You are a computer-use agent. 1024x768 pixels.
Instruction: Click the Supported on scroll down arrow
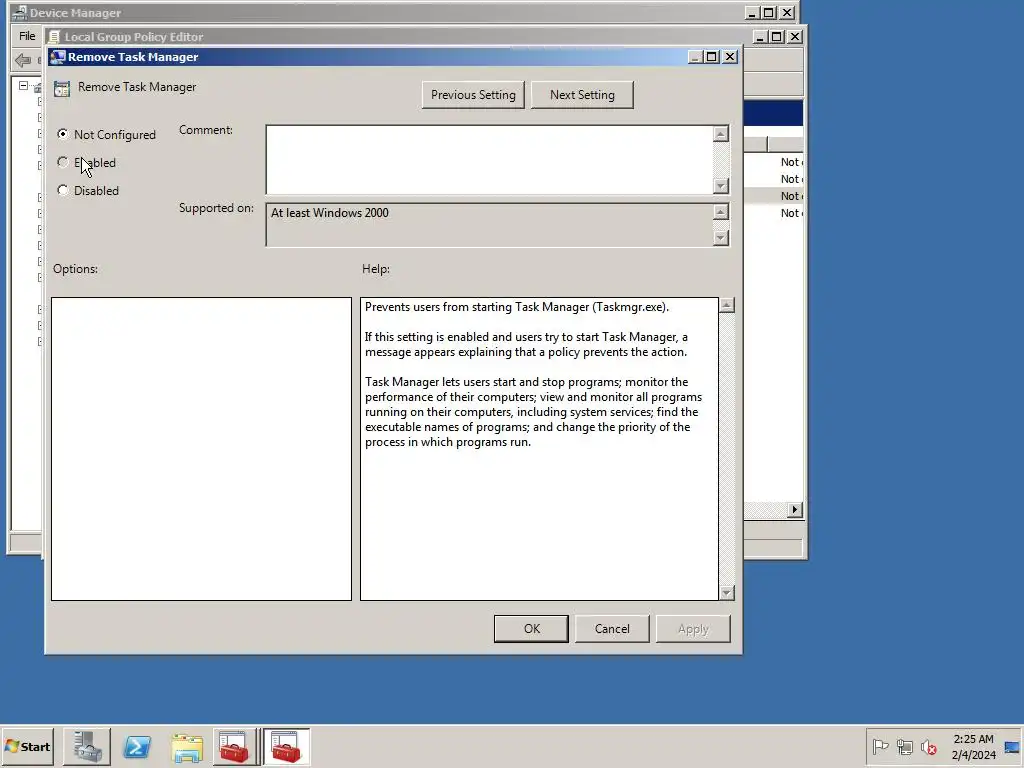click(720, 238)
